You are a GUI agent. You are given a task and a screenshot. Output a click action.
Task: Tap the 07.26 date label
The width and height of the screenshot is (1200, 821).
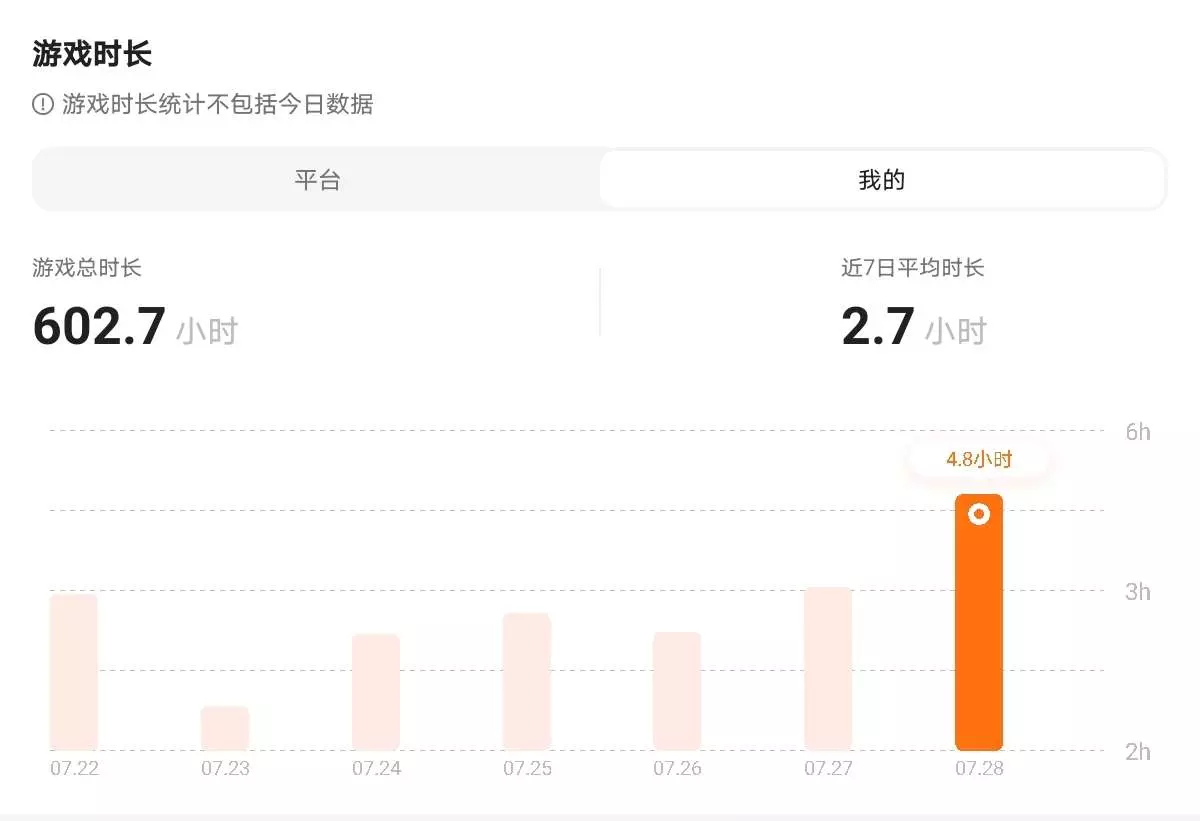677,769
